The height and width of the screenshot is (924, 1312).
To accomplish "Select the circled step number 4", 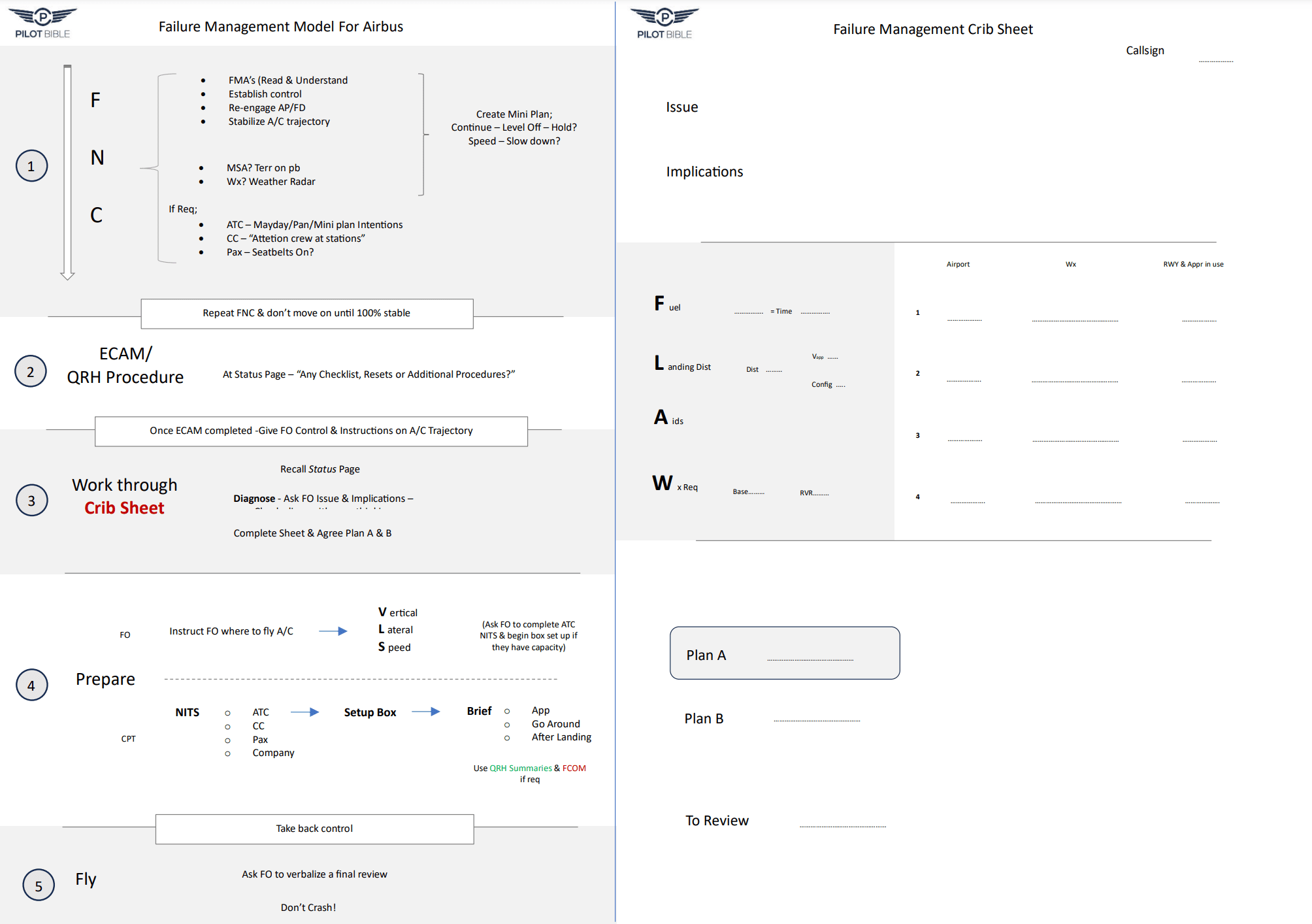I will click(31, 685).
